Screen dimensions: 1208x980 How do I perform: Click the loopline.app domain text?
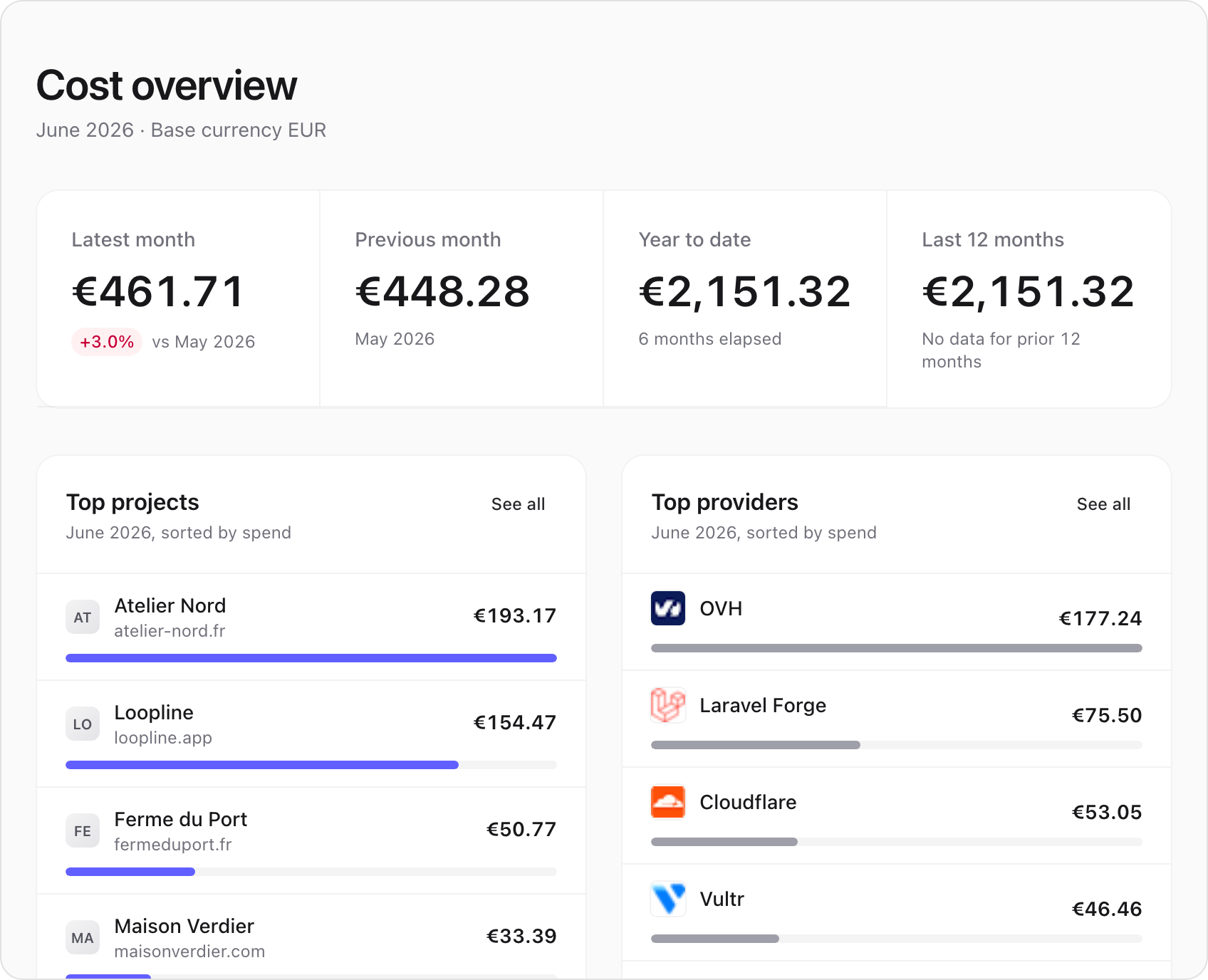click(163, 738)
